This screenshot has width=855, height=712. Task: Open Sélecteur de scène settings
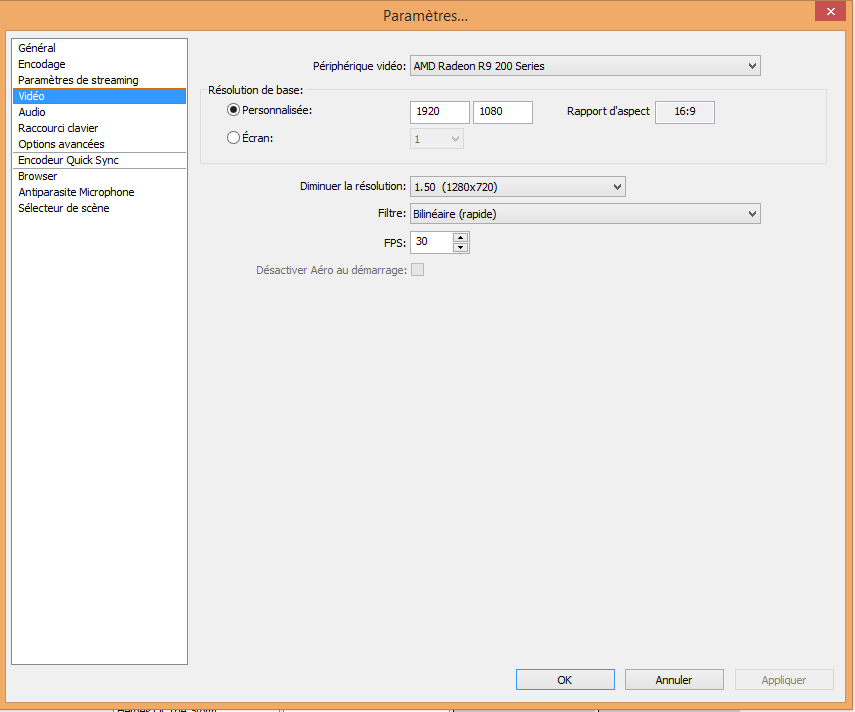pyautogui.click(x=99, y=208)
